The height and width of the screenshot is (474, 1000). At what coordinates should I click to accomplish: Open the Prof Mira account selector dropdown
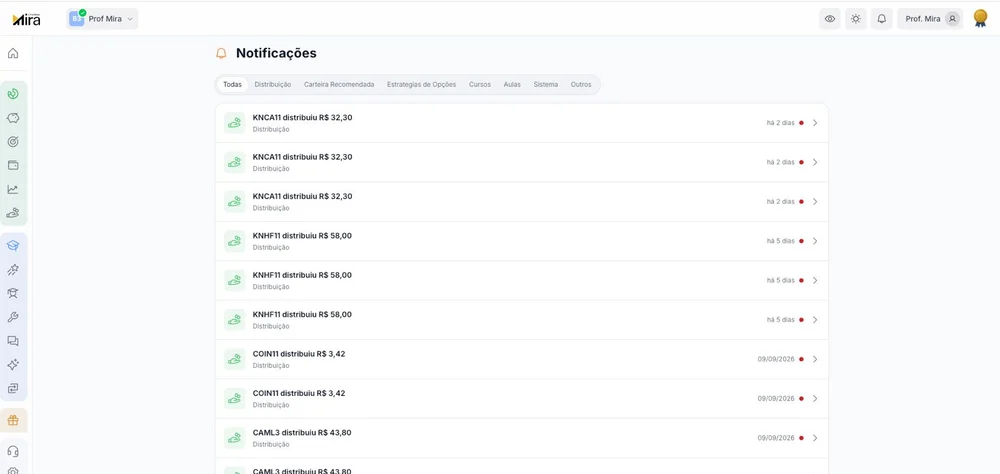pyautogui.click(x=102, y=19)
